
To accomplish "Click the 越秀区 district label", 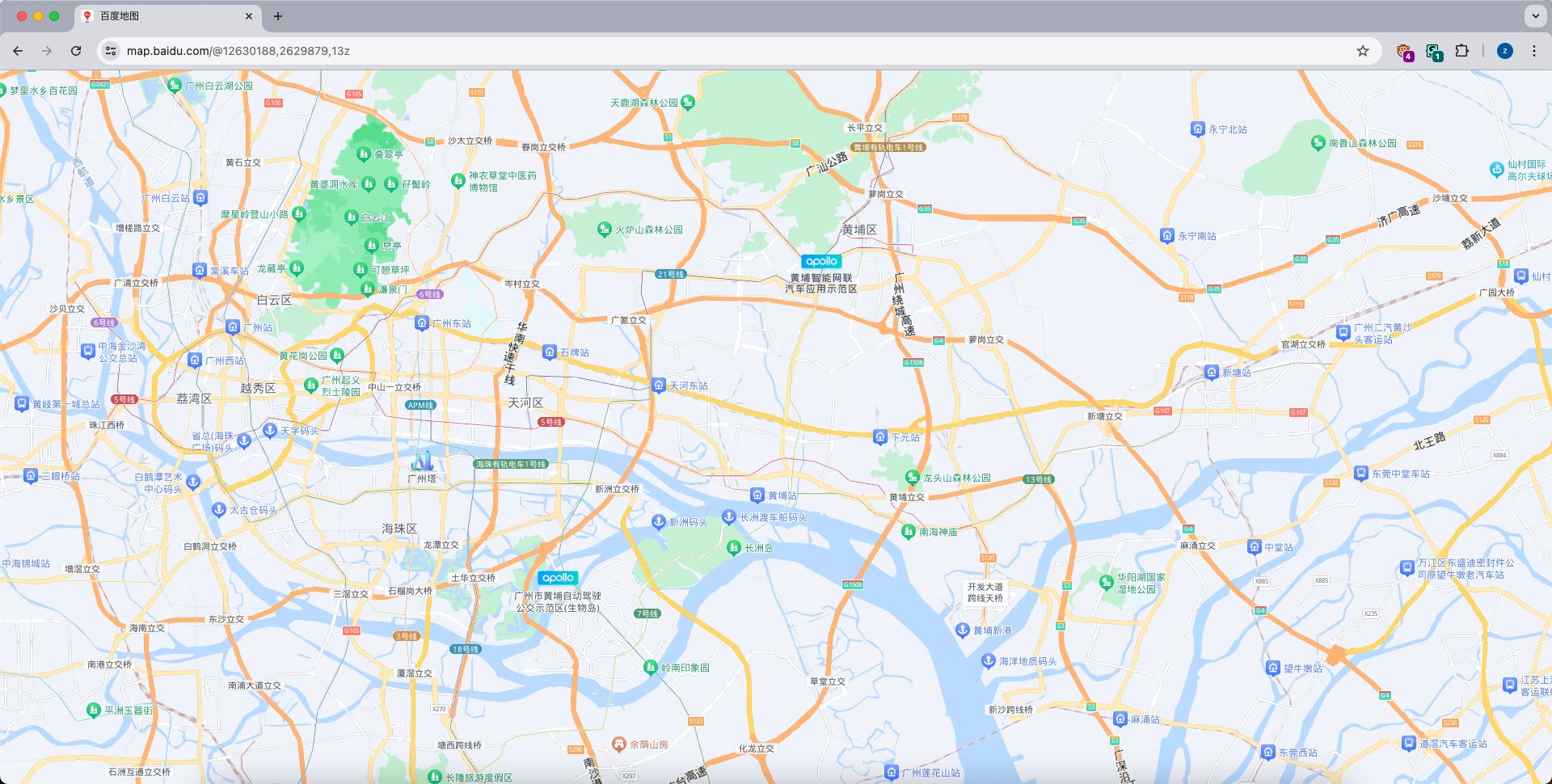I will click(x=258, y=388).
